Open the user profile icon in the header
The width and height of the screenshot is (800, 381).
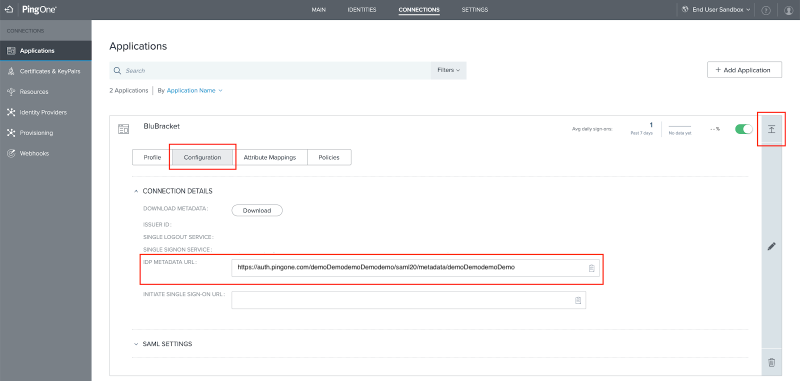pyautogui.click(x=788, y=10)
